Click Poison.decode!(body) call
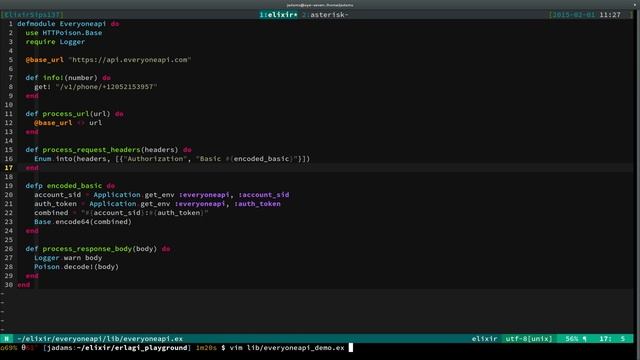 [x=76, y=267]
